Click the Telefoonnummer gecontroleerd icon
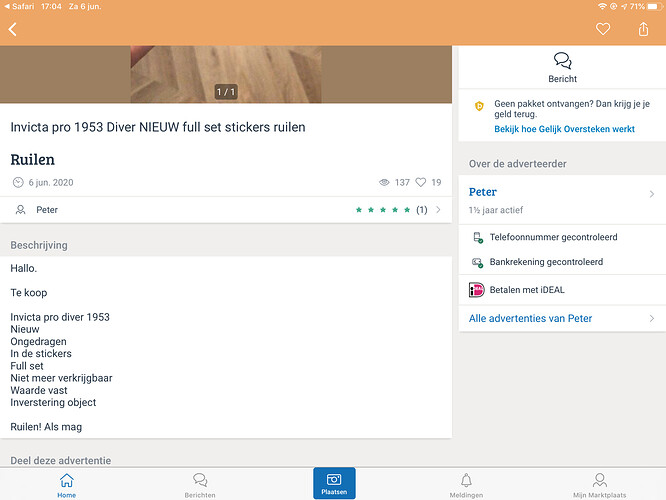This screenshot has height=500, width=666. (478, 237)
